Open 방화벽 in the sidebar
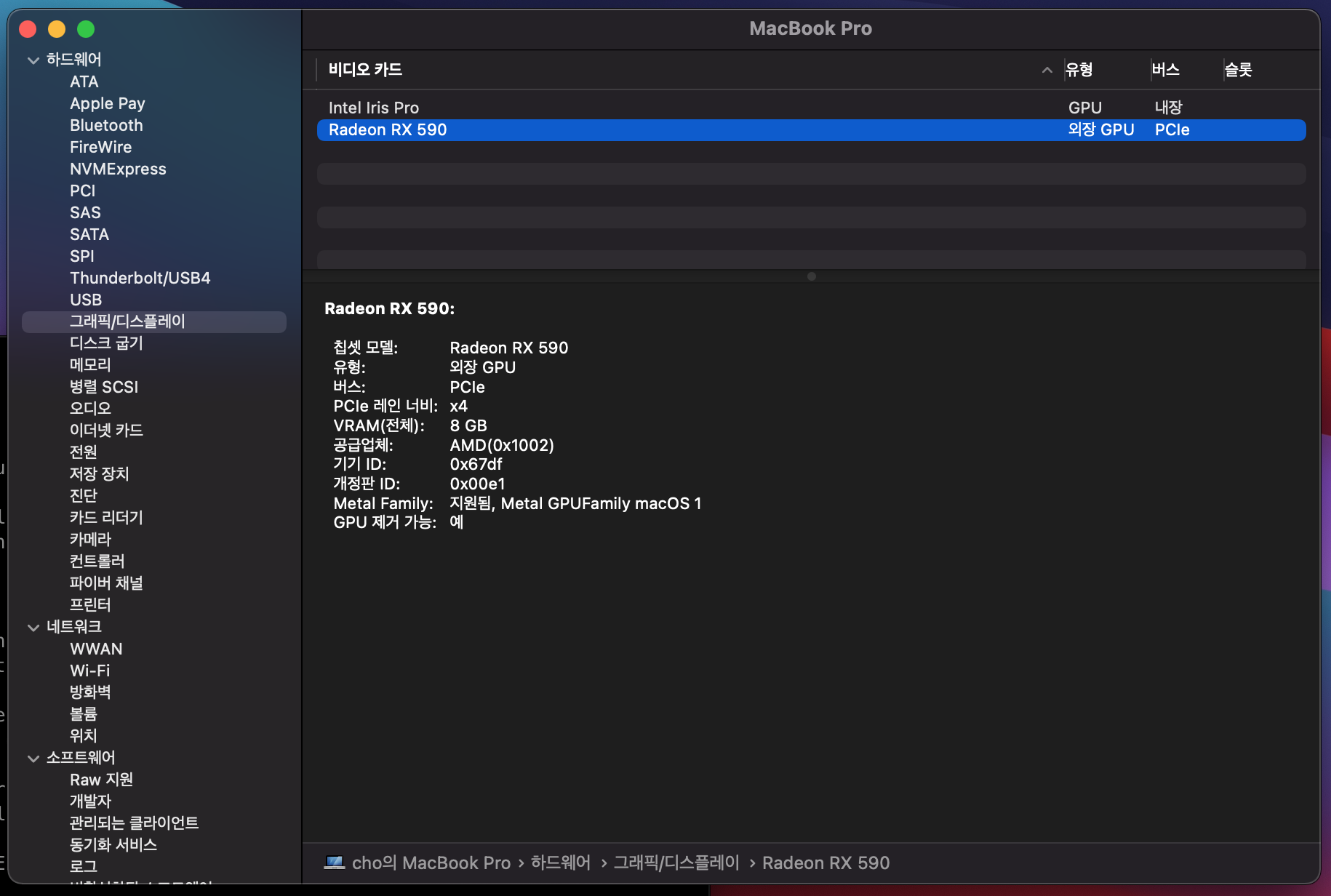The height and width of the screenshot is (896, 1331). click(x=90, y=692)
